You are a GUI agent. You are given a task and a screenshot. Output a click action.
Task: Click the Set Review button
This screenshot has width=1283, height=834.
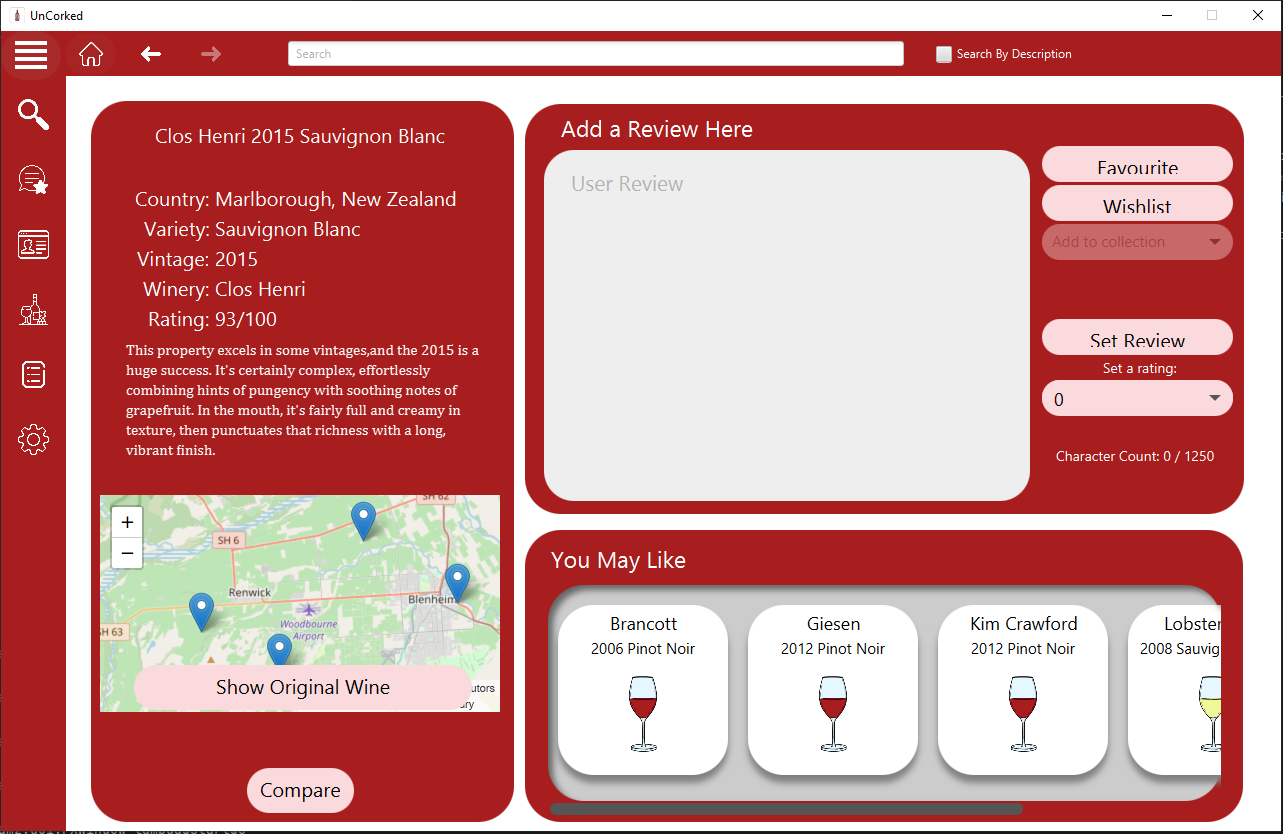pos(1137,337)
